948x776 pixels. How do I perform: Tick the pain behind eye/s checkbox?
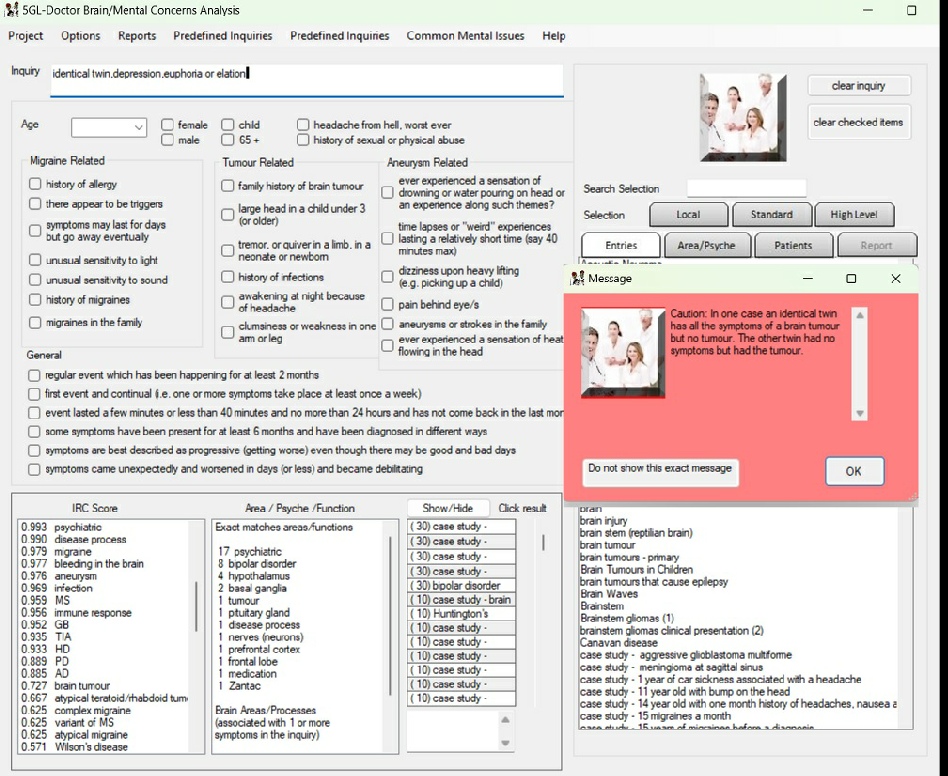[x=387, y=305]
